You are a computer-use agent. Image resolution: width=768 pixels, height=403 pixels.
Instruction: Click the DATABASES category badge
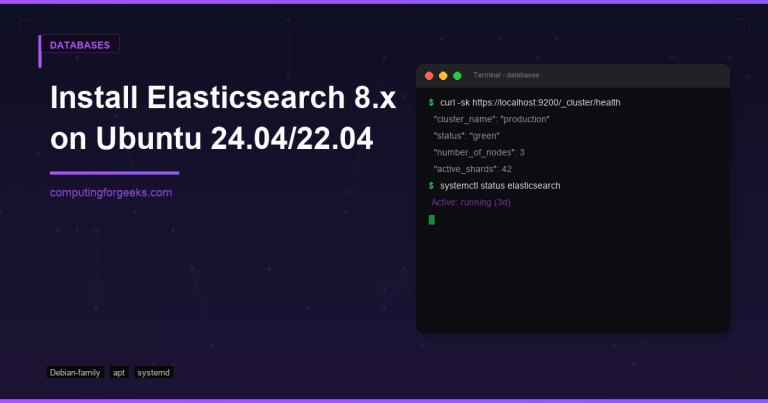80,45
